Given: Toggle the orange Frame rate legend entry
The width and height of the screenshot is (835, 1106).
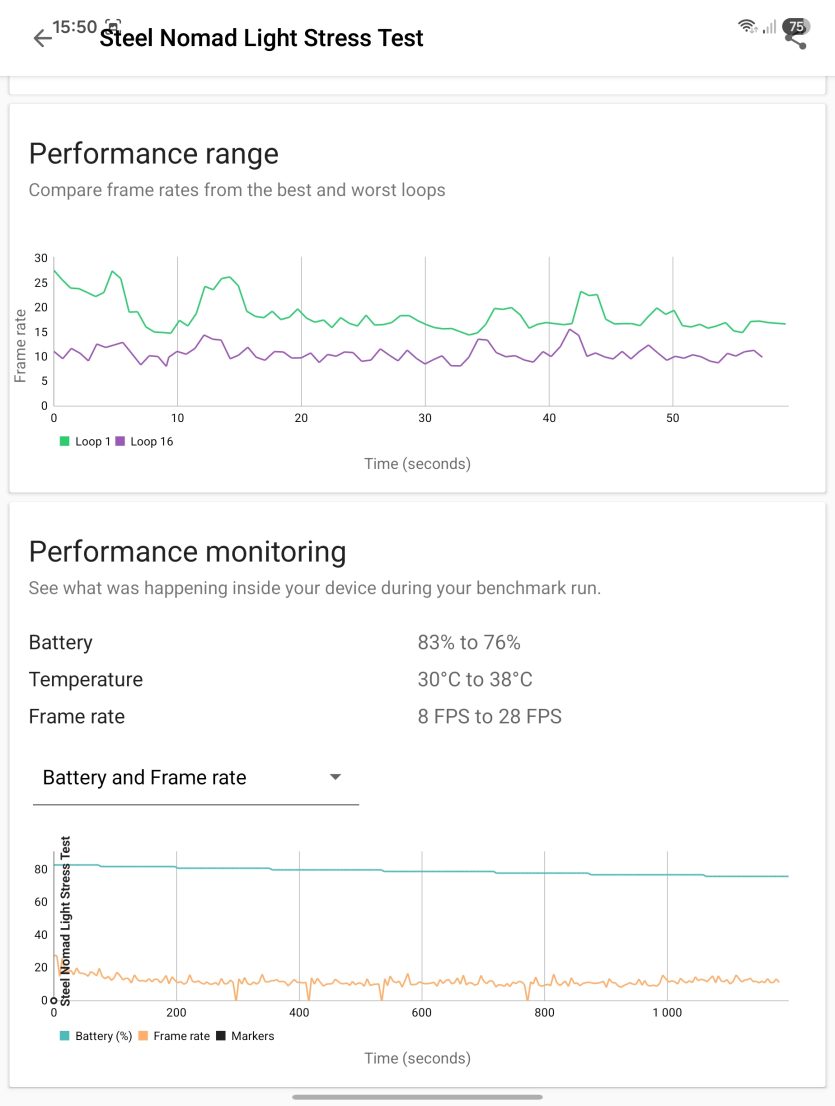Looking at the screenshot, I should point(174,1036).
